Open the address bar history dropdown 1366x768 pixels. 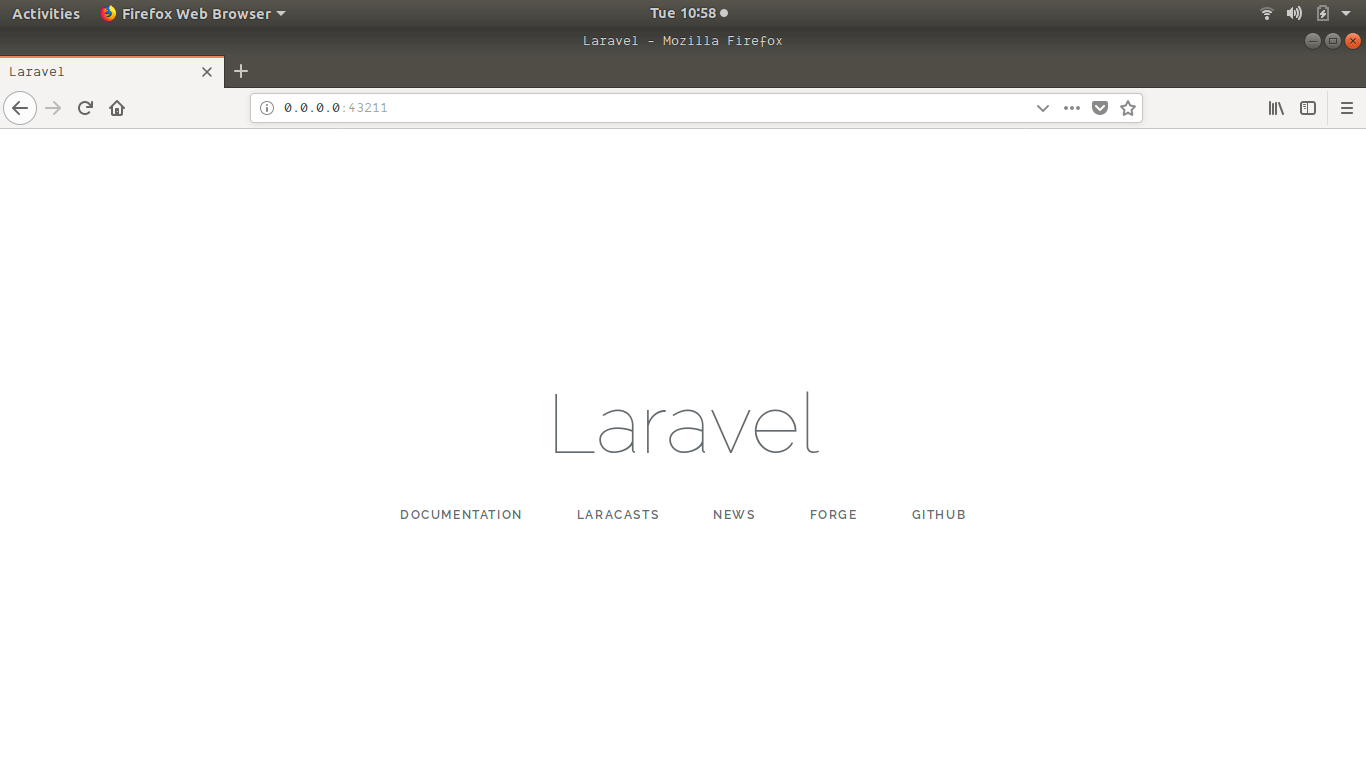(1042, 108)
